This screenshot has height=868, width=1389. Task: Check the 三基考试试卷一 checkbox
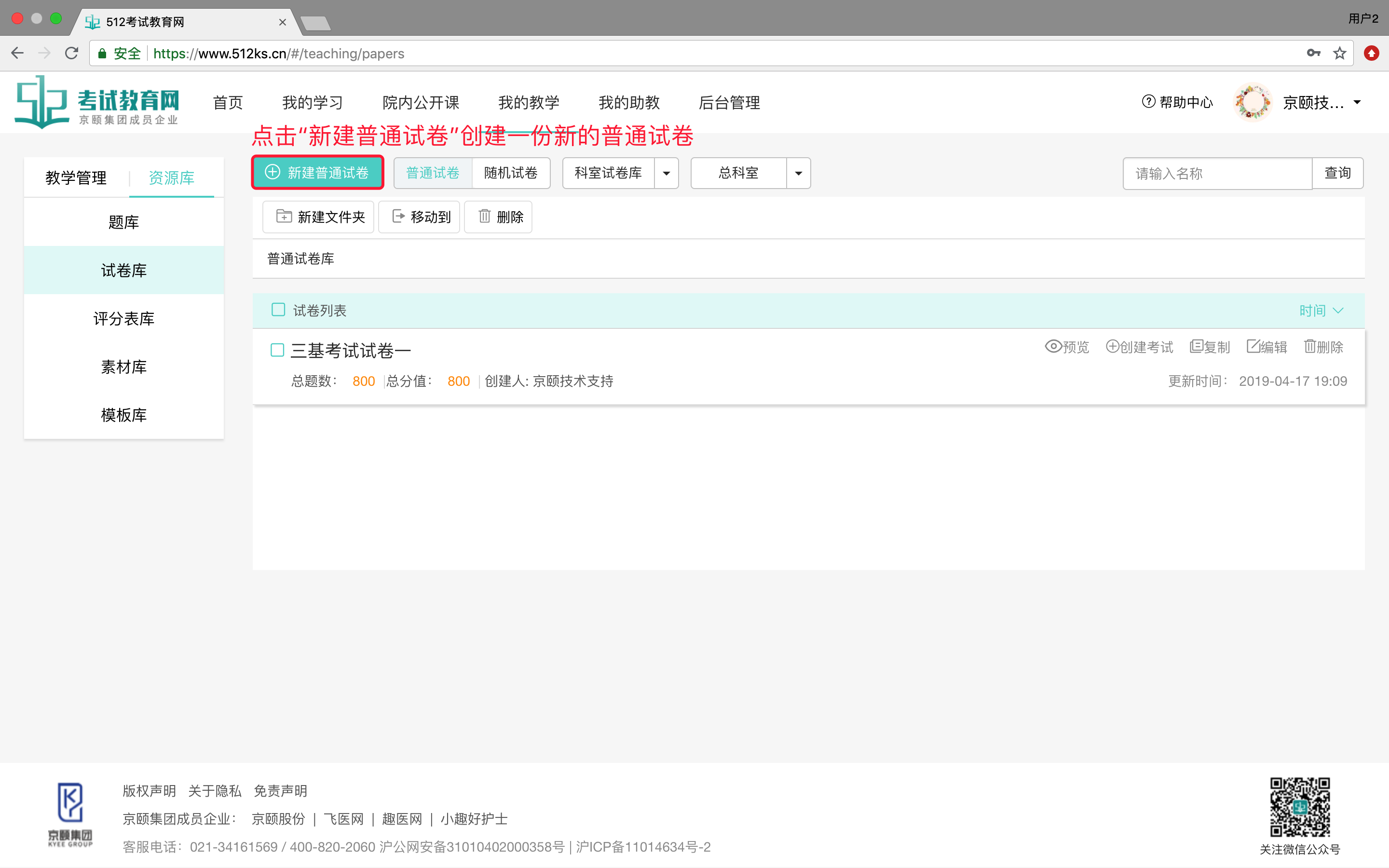point(277,350)
